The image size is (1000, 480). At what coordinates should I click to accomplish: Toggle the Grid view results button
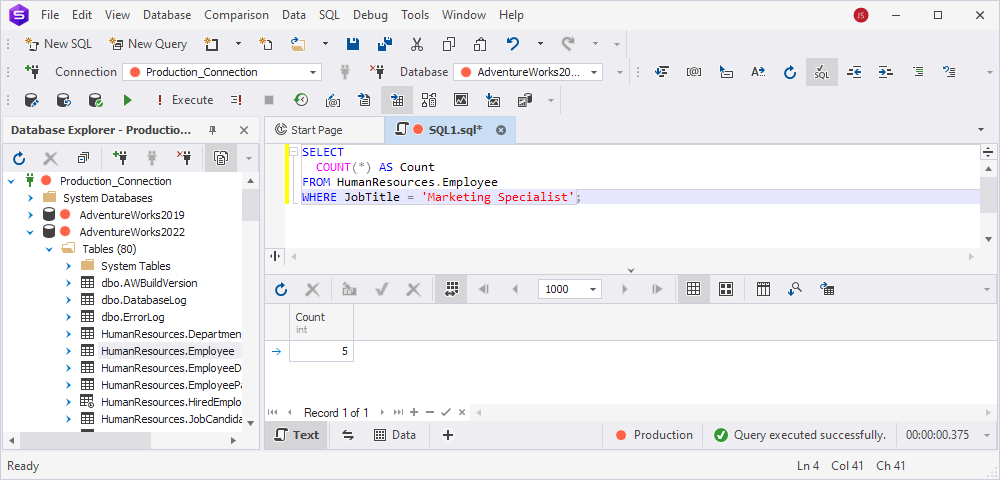[x=693, y=289]
